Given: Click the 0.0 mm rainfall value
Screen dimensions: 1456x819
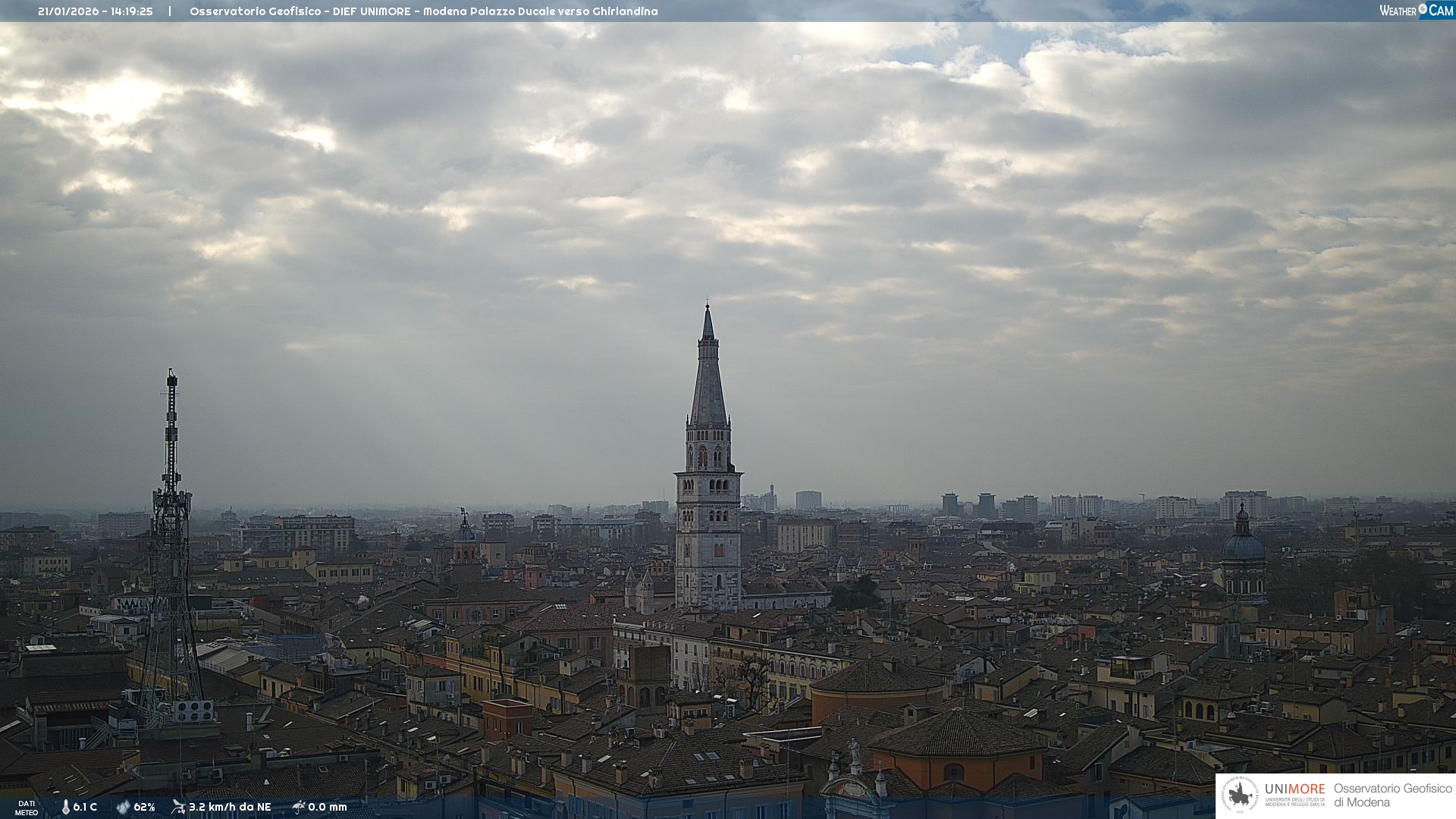Looking at the screenshot, I should point(328,807).
